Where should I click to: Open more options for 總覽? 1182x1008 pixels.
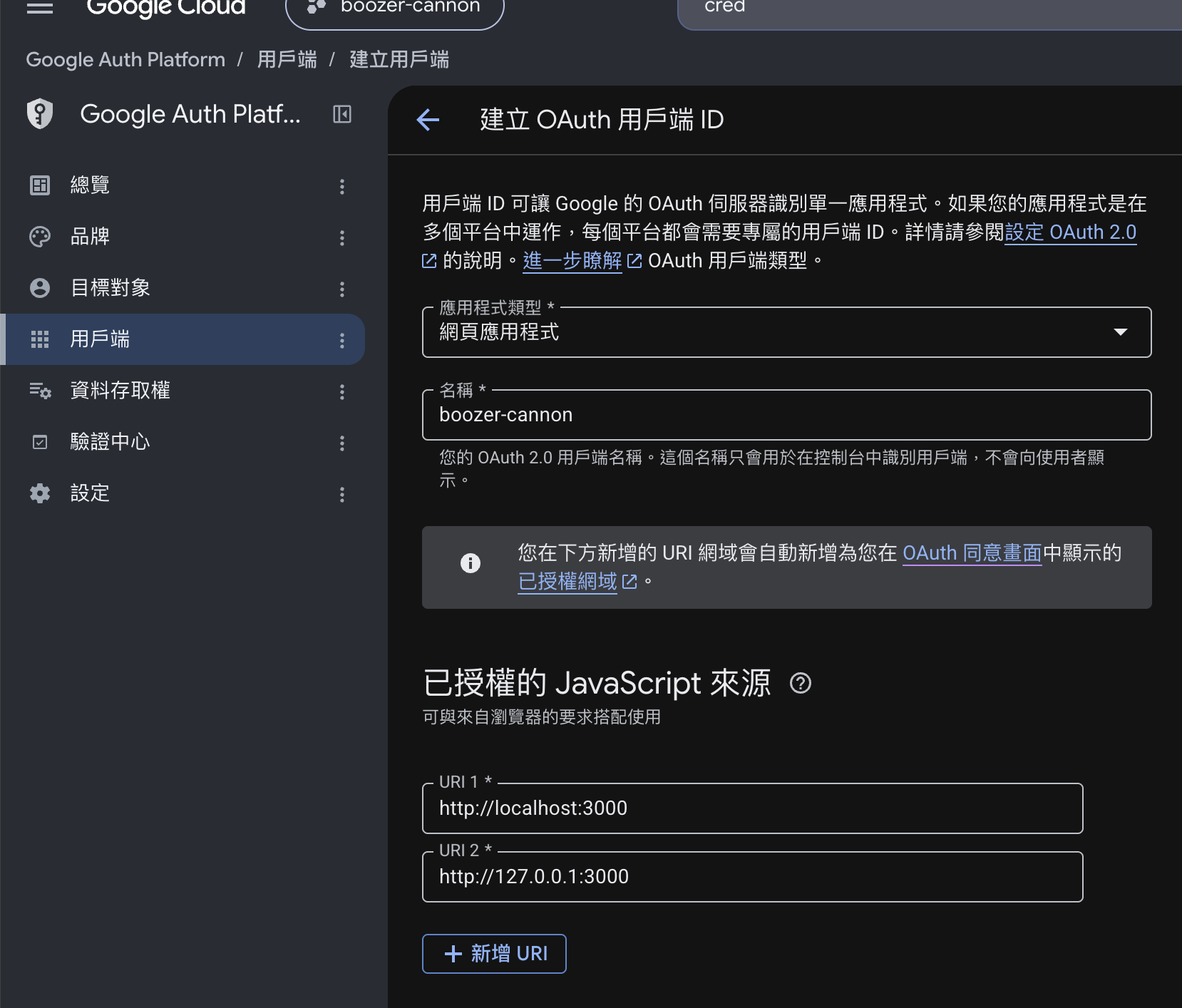click(x=342, y=187)
